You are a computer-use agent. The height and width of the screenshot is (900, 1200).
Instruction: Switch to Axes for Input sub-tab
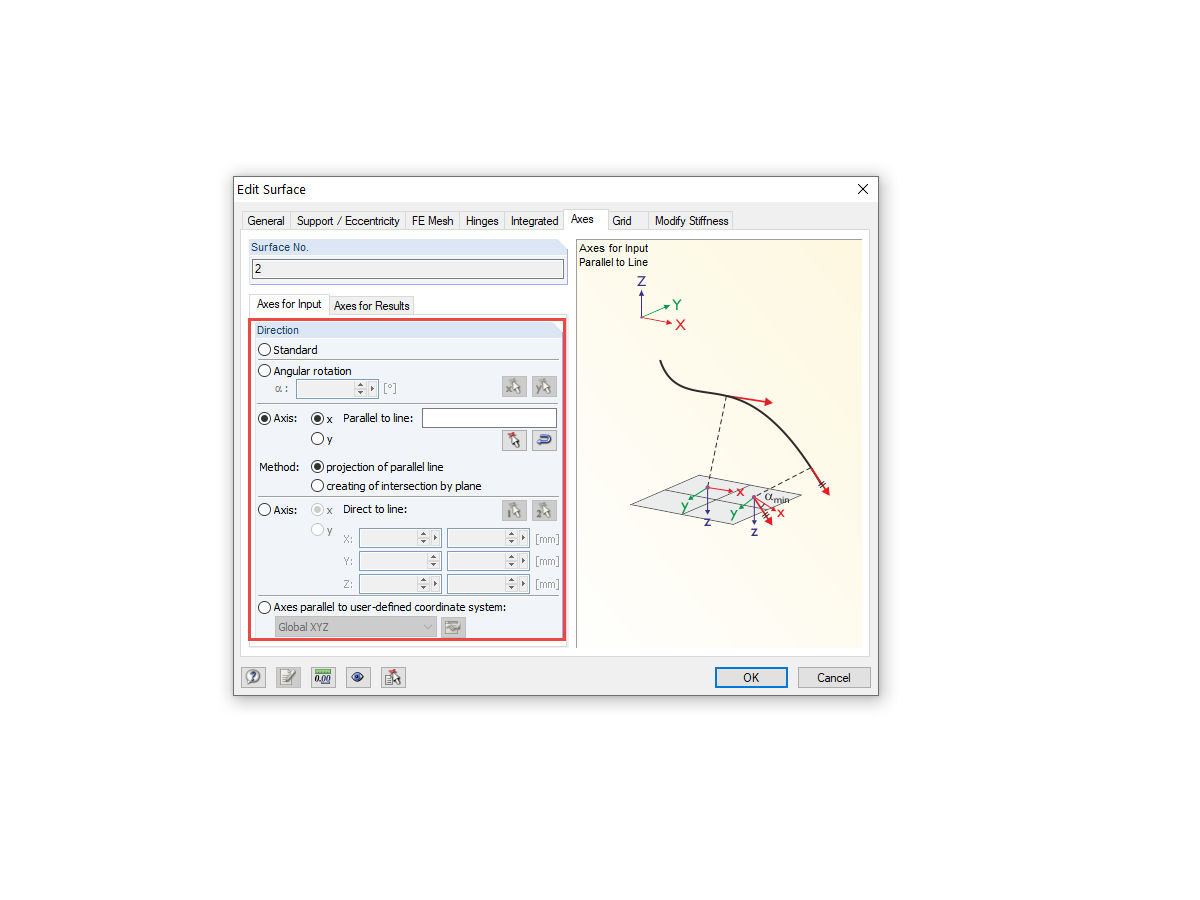coord(289,304)
